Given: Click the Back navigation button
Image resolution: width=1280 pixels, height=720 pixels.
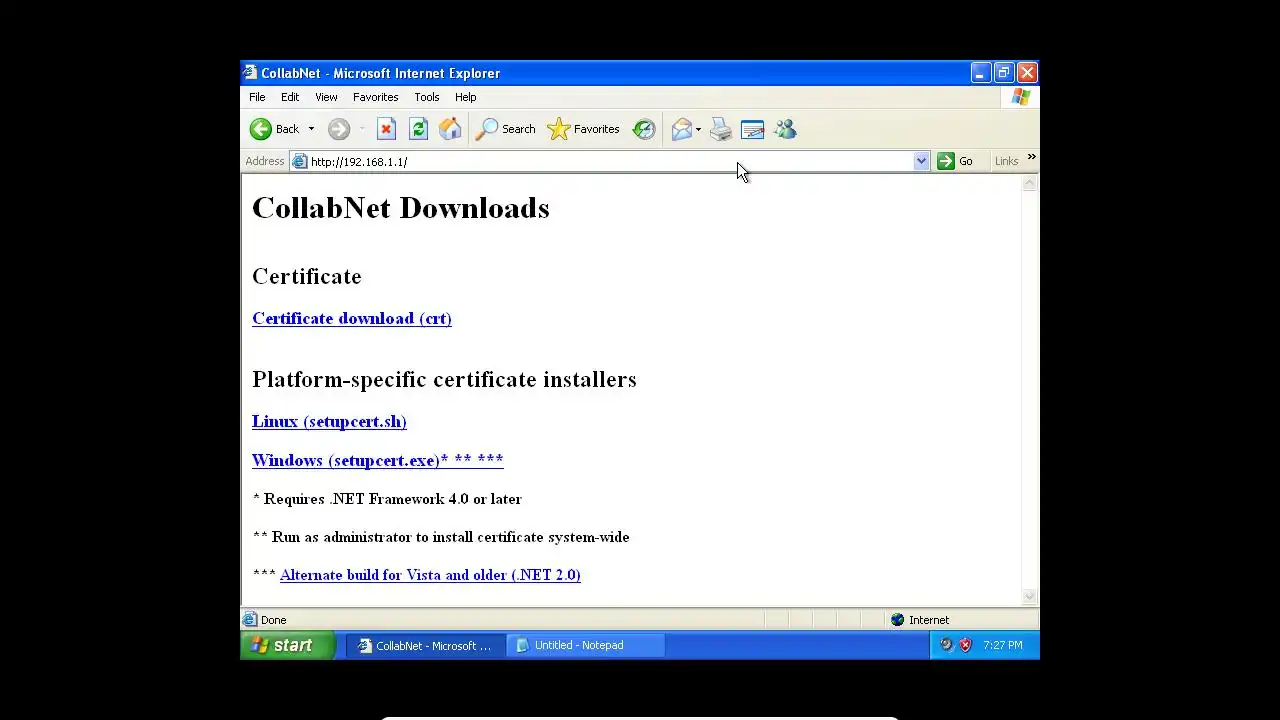Looking at the screenshot, I should 275,129.
